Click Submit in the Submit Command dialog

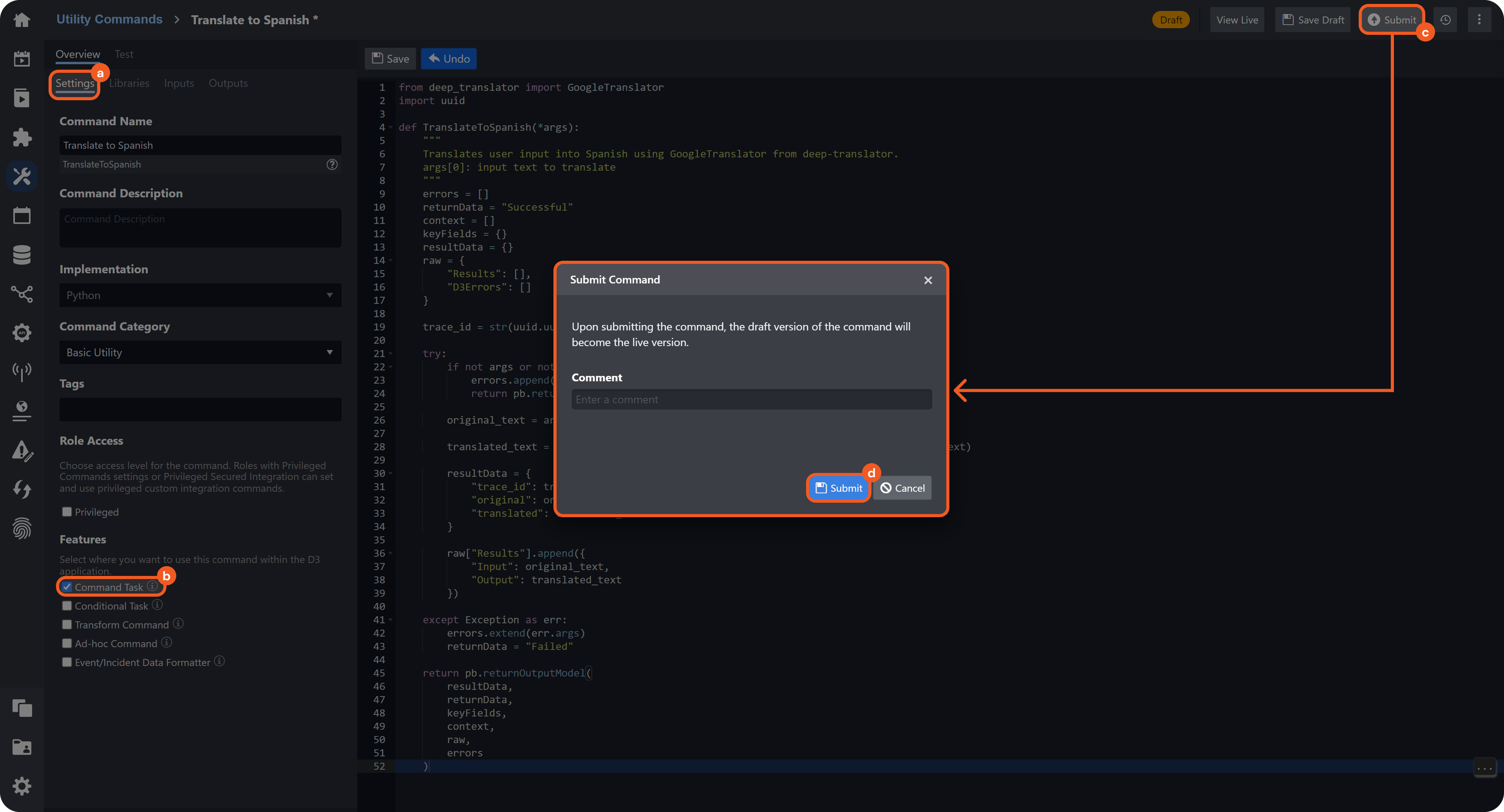(x=839, y=488)
